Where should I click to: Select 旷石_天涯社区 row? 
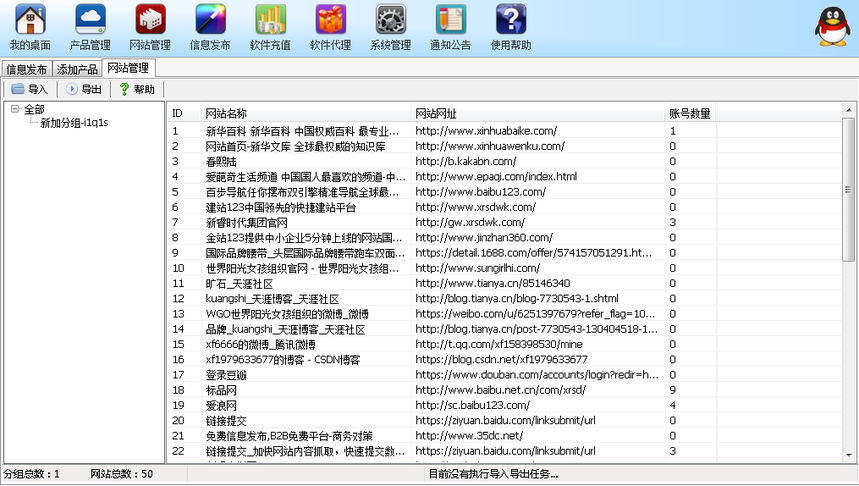[505, 283]
